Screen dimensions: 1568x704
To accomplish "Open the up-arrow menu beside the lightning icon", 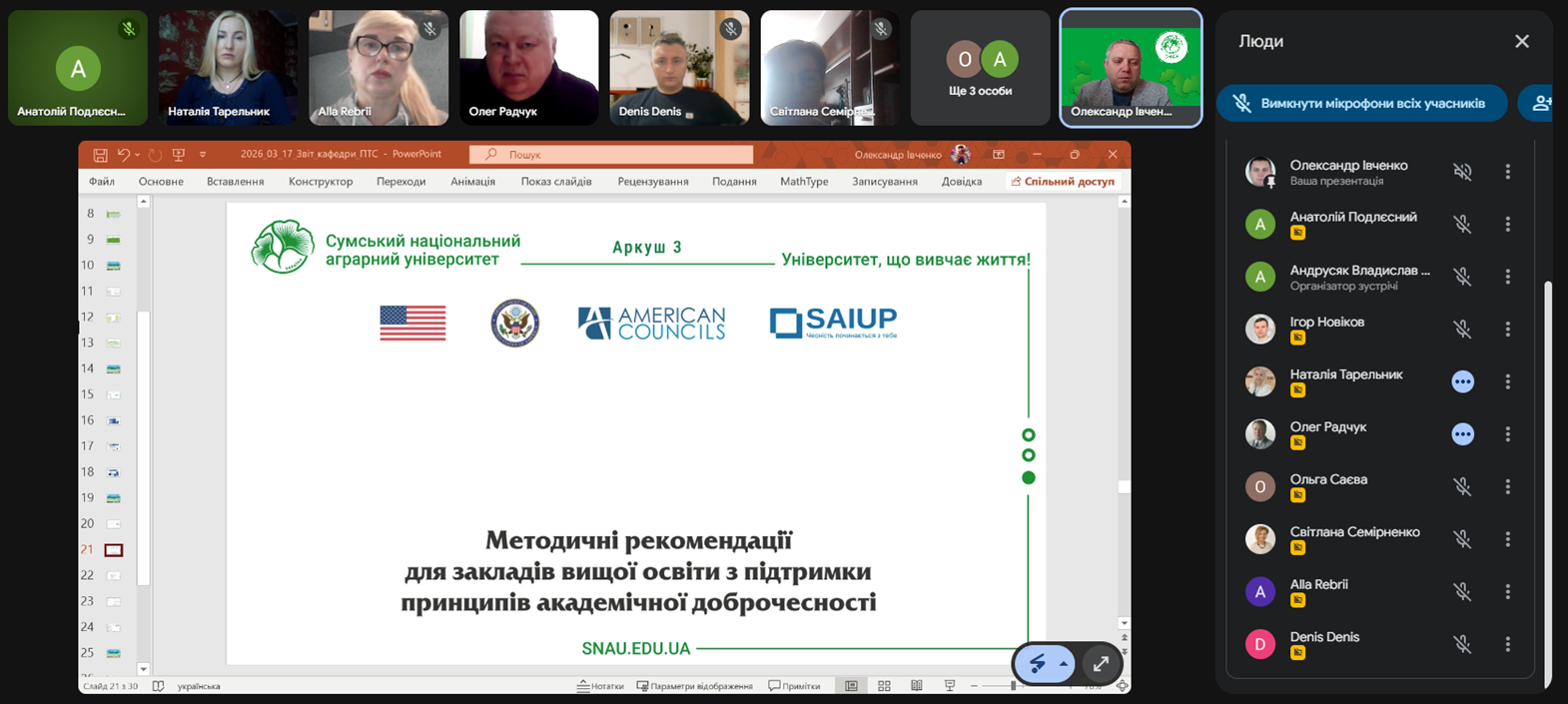I will pos(1064,664).
